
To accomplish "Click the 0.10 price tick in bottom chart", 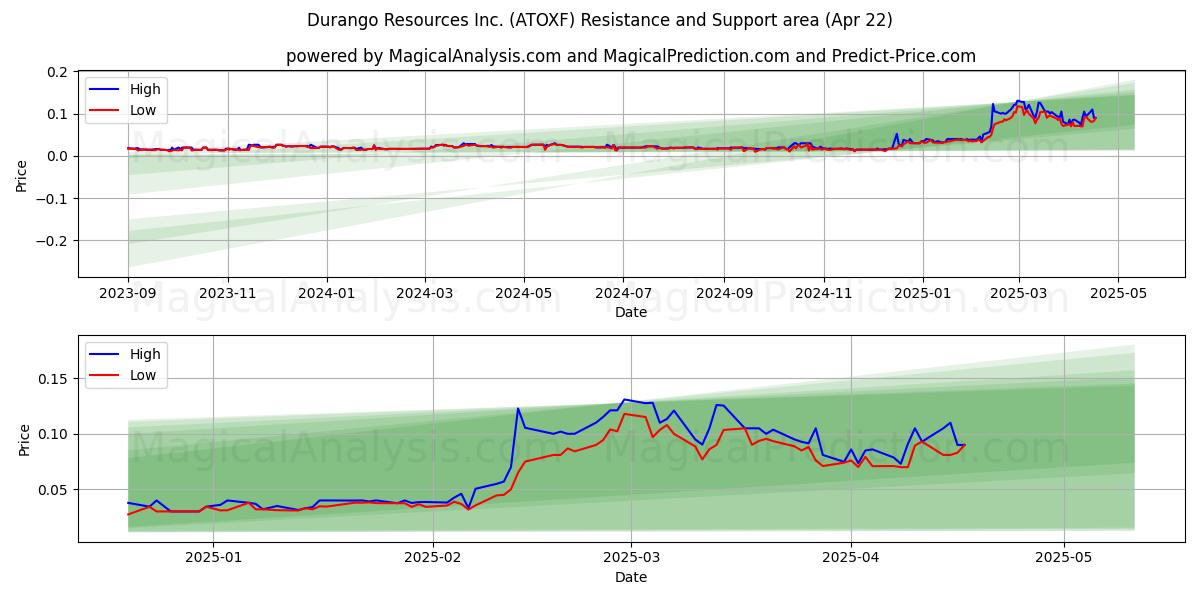I will click(54, 434).
